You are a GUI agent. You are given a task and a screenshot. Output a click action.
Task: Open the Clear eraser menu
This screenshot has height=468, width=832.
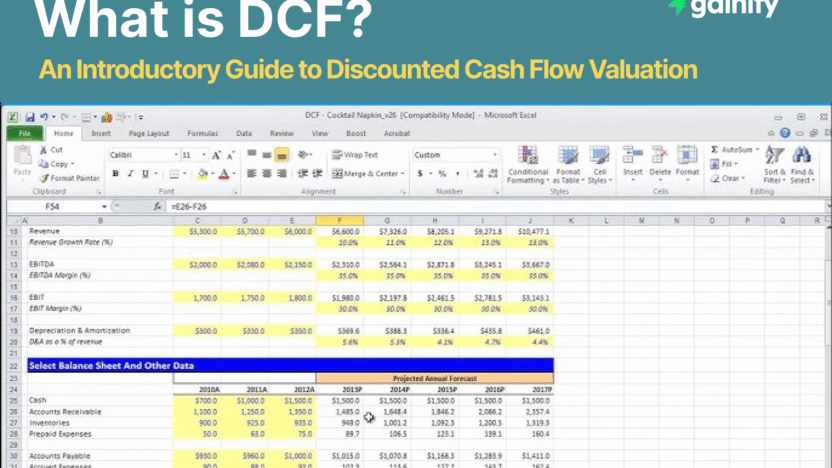(727, 178)
